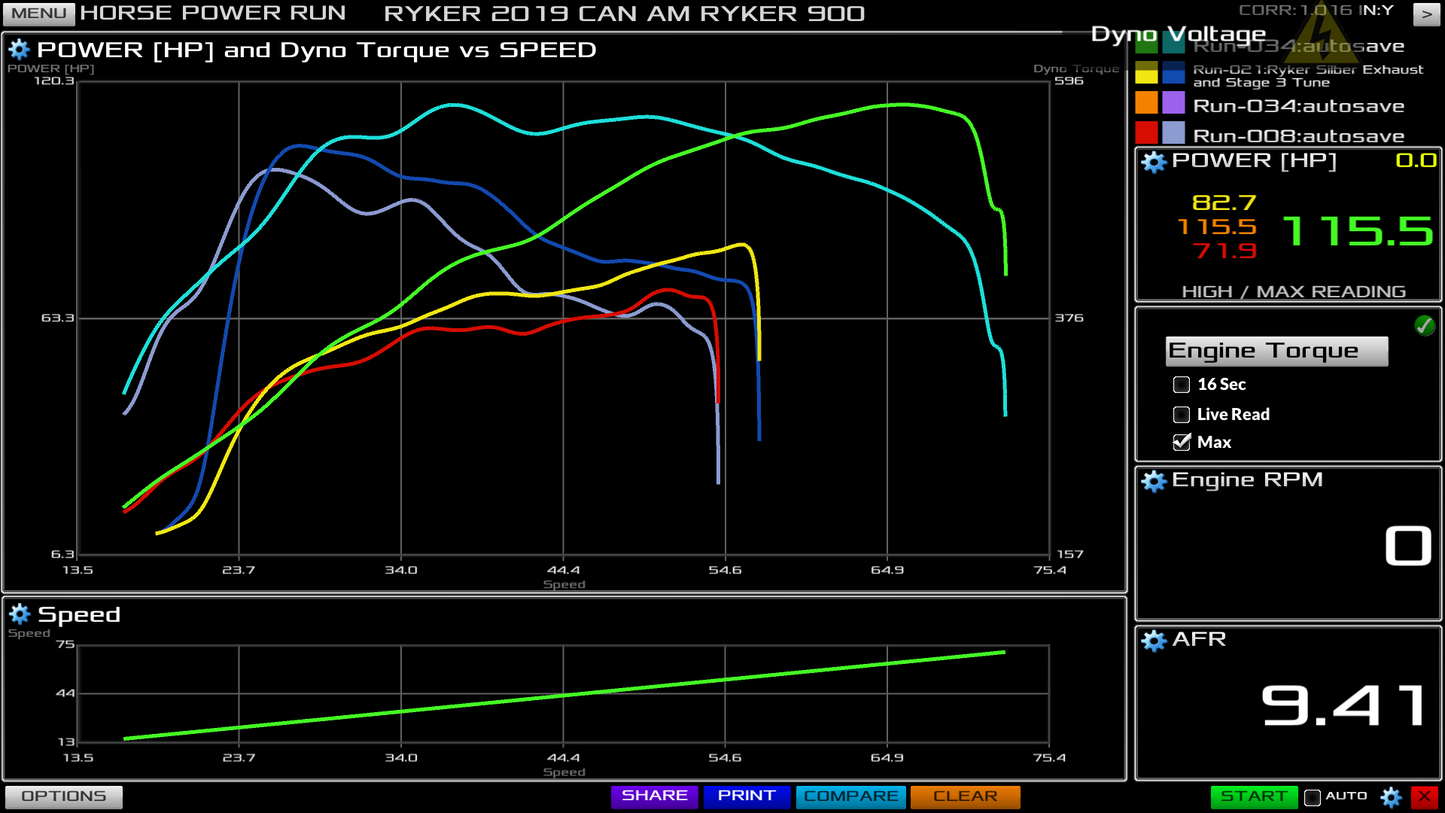Open the MENU in the top-left corner
The width and height of the screenshot is (1445, 813).
coord(38,14)
